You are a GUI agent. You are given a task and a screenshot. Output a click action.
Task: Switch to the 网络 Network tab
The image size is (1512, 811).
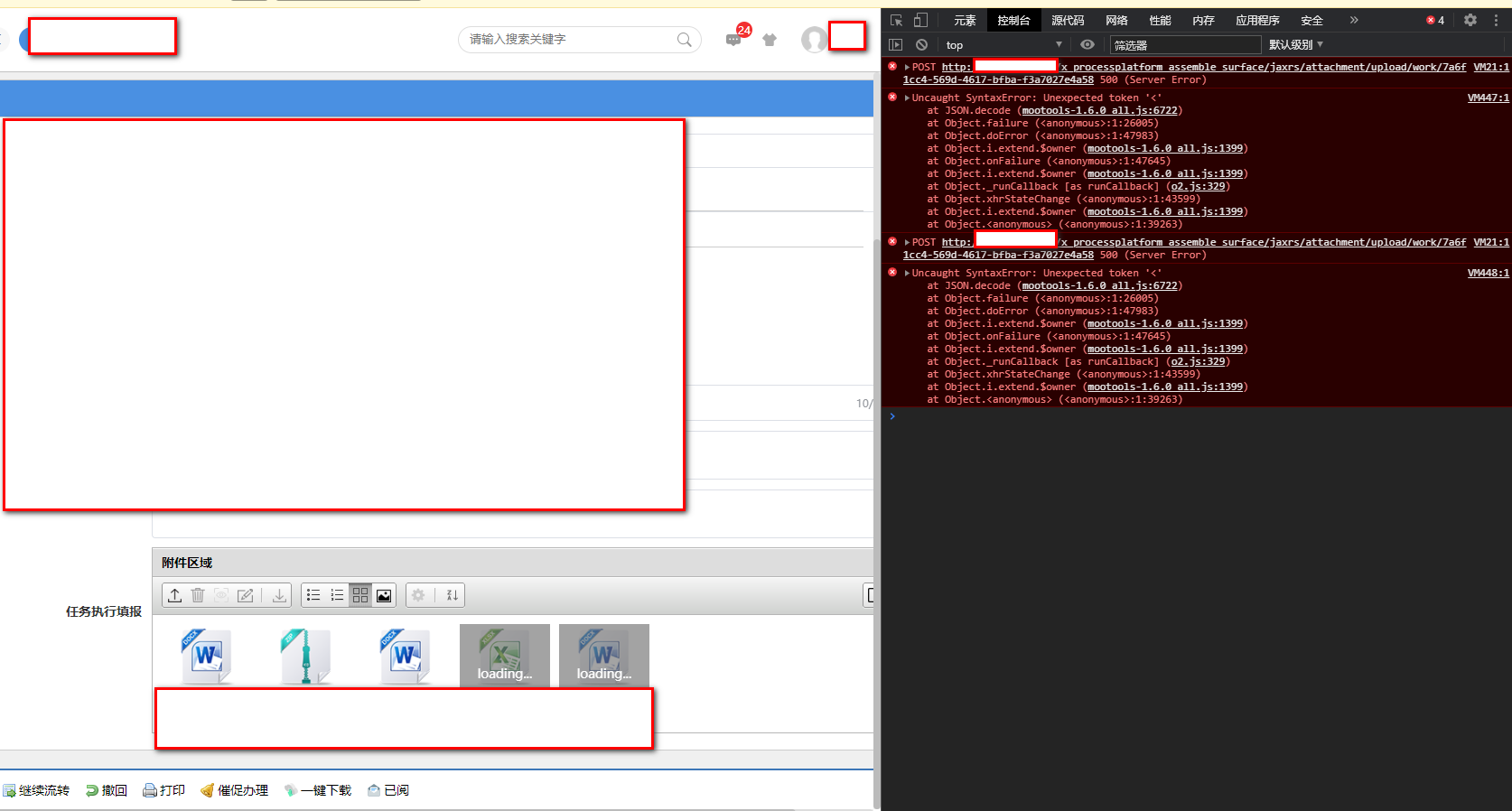click(1116, 20)
